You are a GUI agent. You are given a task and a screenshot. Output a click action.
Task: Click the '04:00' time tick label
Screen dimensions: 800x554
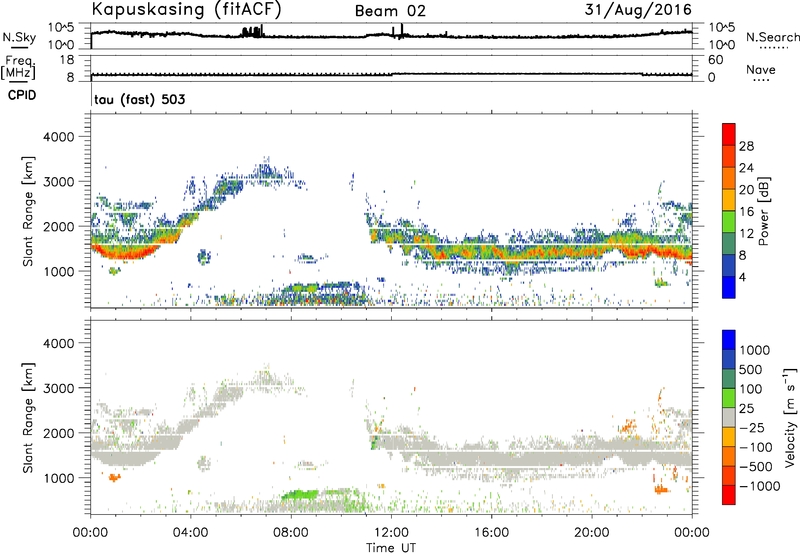point(190,533)
